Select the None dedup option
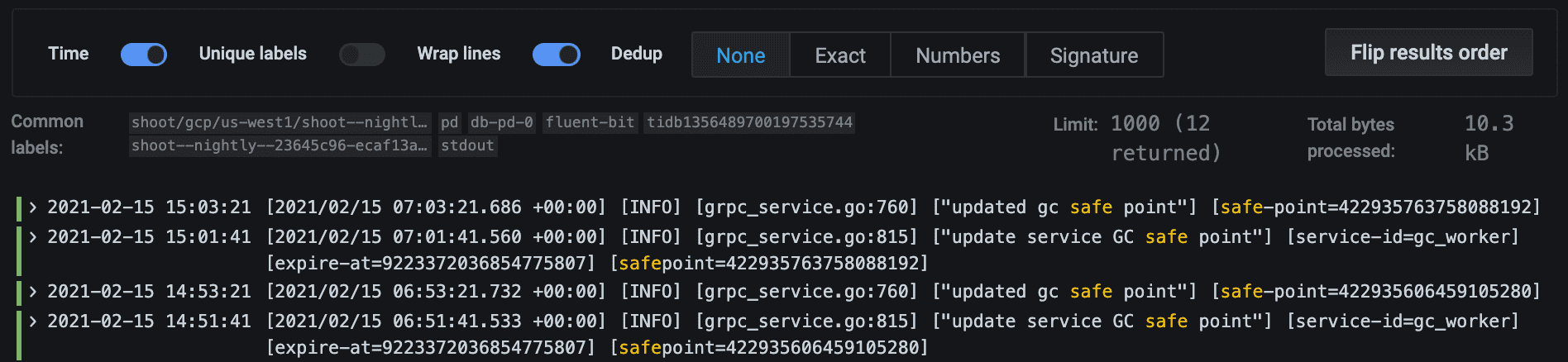Screen dimensions: 1568x362 tap(740, 55)
